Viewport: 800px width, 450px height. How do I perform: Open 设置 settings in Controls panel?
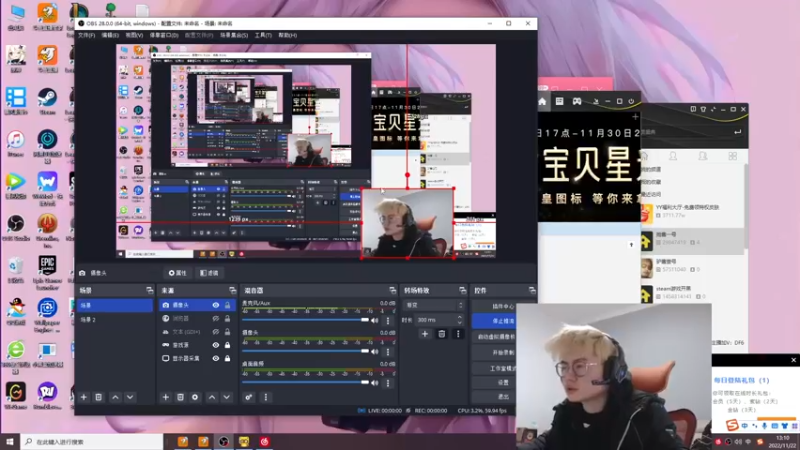[493, 382]
